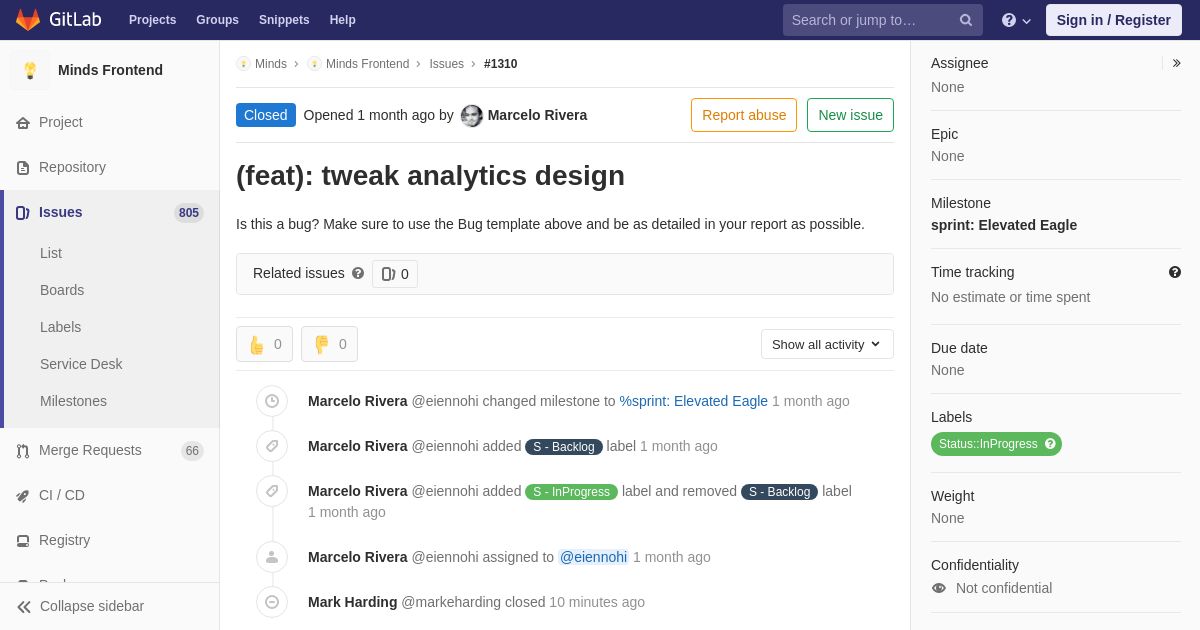Collapse the right sidebar with double chevron
Screen dimensions: 1200x630
[x=1176, y=63]
